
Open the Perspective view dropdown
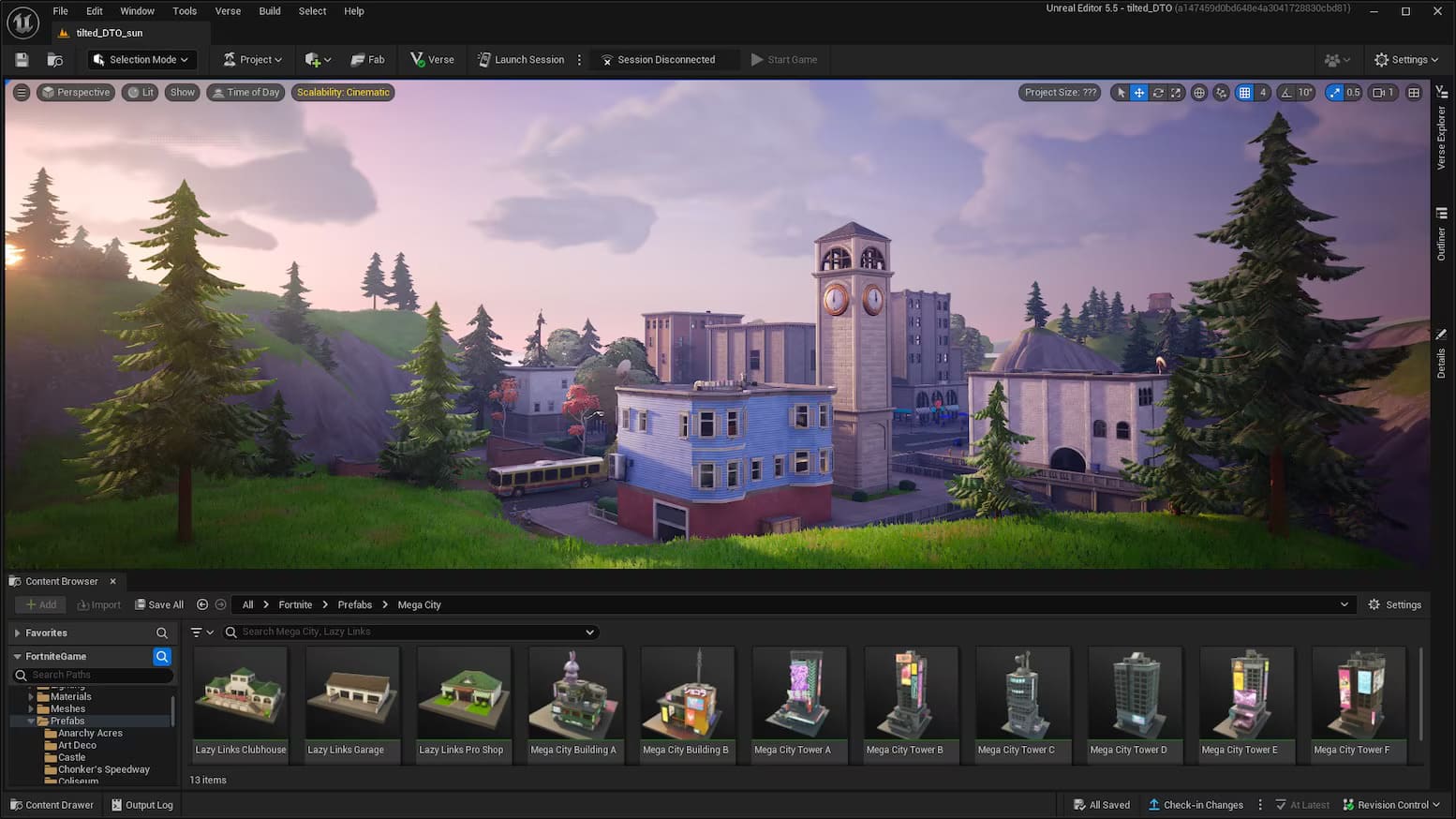(x=75, y=92)
